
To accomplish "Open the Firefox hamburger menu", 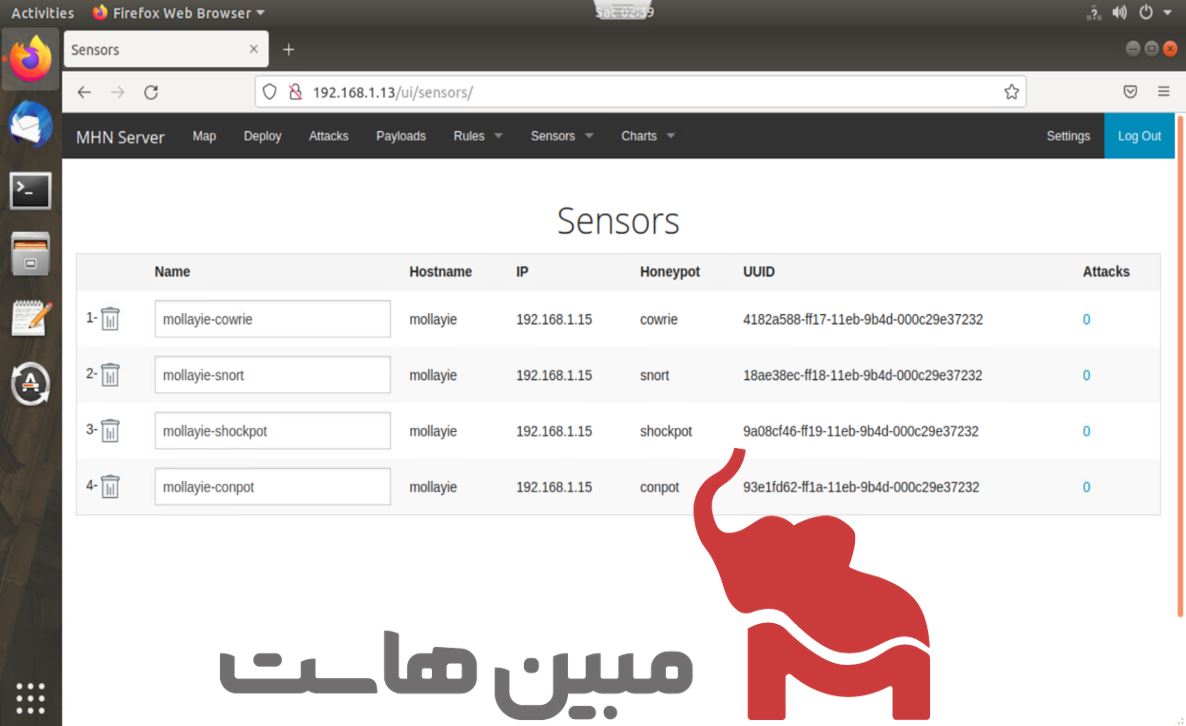I will [1163, 92].
